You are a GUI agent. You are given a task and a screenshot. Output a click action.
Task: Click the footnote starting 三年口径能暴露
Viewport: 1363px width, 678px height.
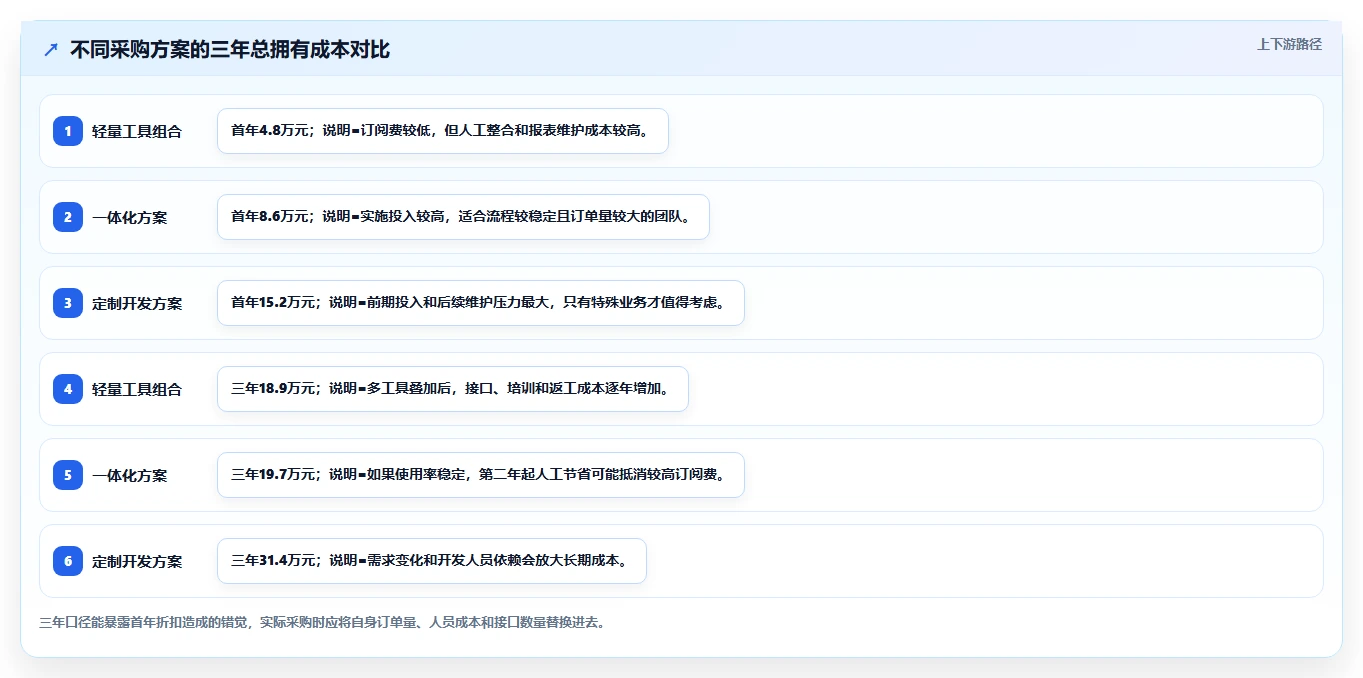(x=322, y=622)
